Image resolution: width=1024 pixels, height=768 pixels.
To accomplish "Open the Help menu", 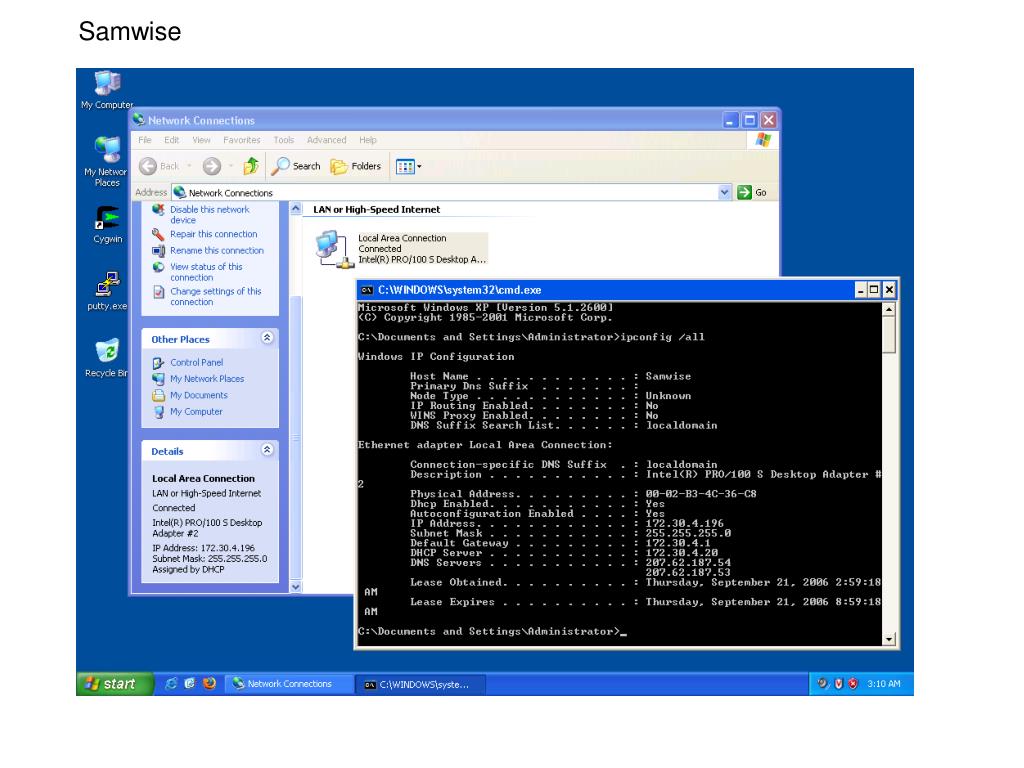I will tap(368, 140).
